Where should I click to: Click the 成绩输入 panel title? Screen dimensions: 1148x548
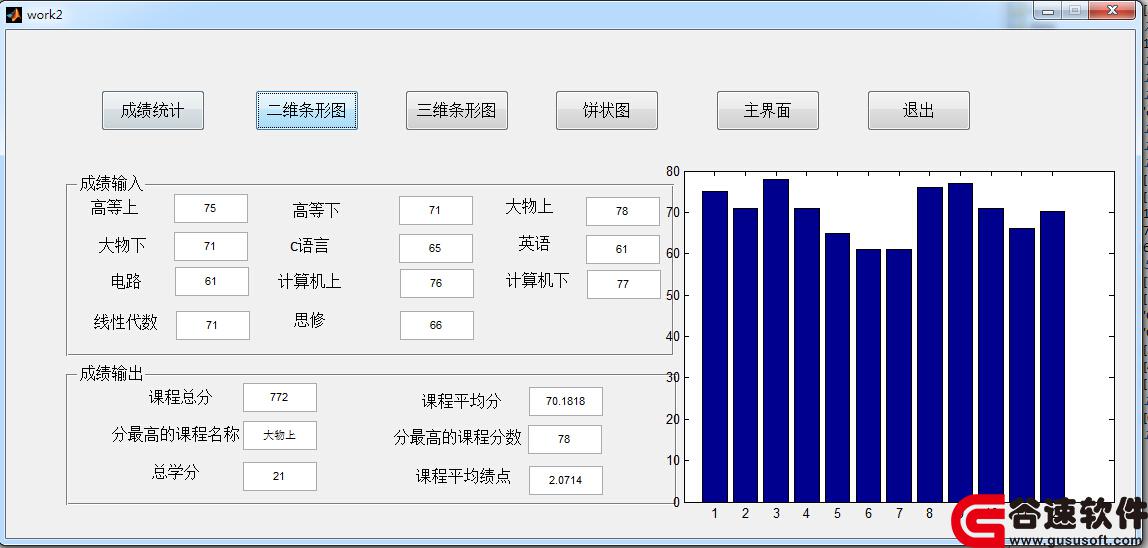111,184
